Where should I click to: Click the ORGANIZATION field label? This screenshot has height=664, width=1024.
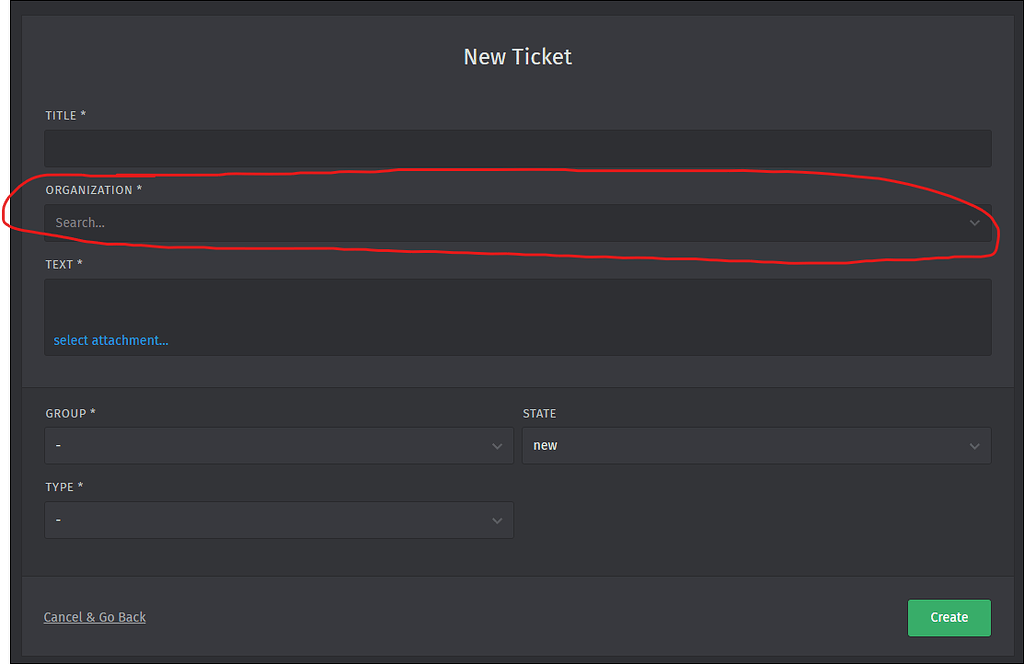click(94, 190)
